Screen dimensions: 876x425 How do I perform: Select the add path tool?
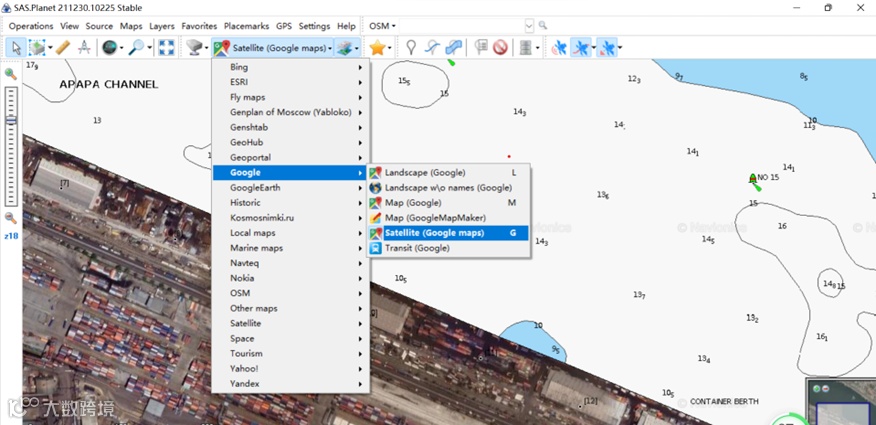click(432, 48)
